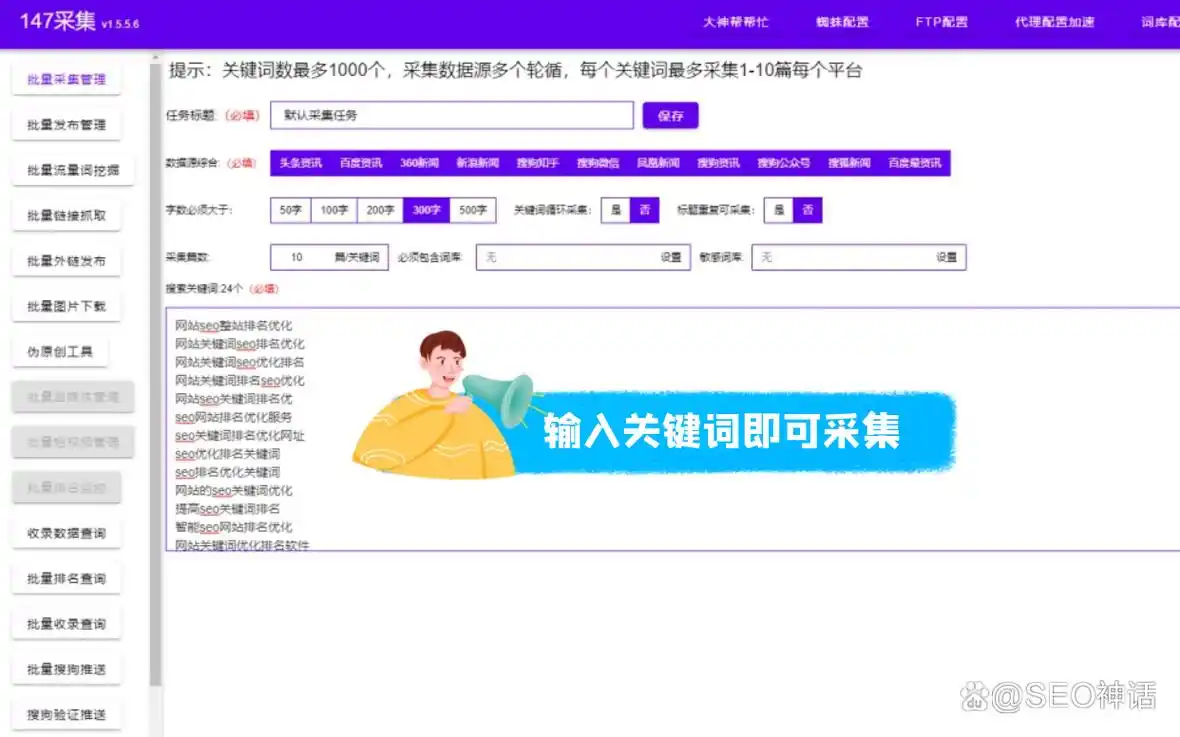Click the 保存 save button
Image resolution: width=1180 pixels, height=737 pixels.
tap(670, 115)
